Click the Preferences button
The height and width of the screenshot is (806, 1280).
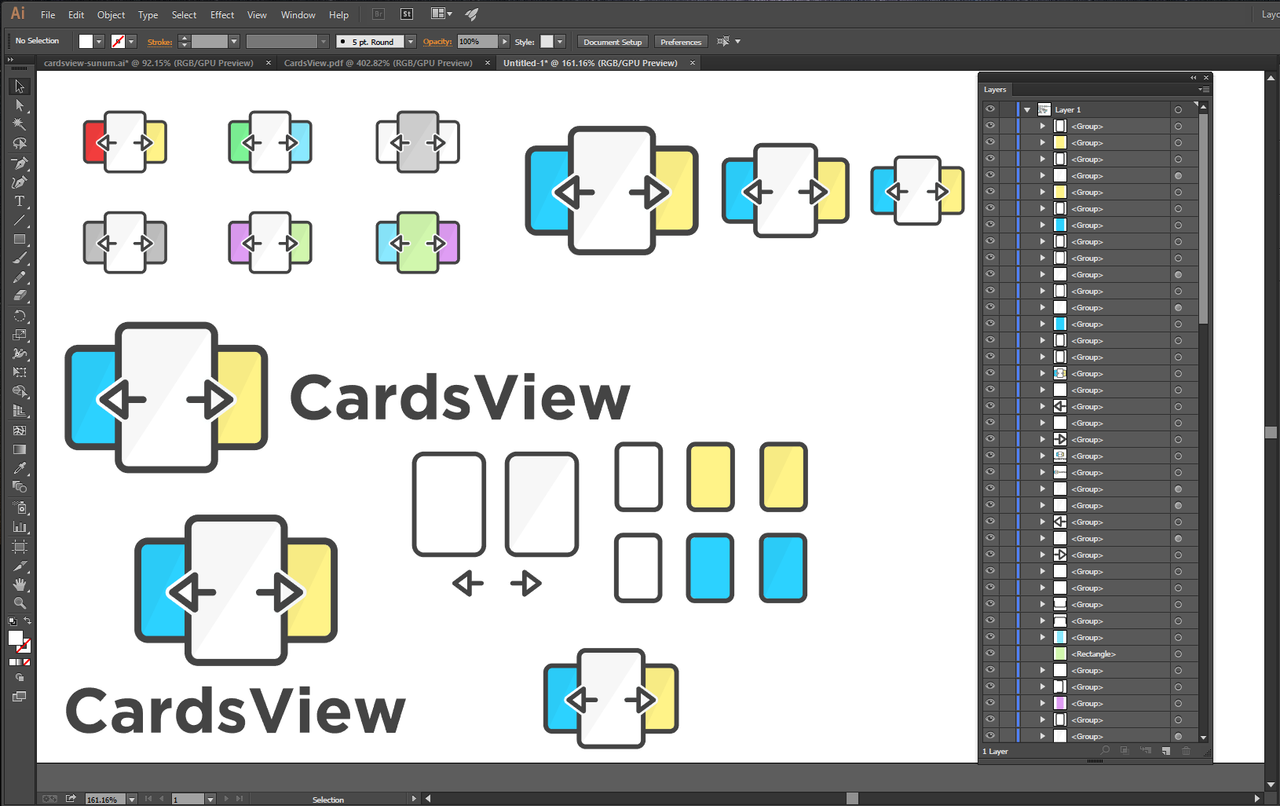681,42
